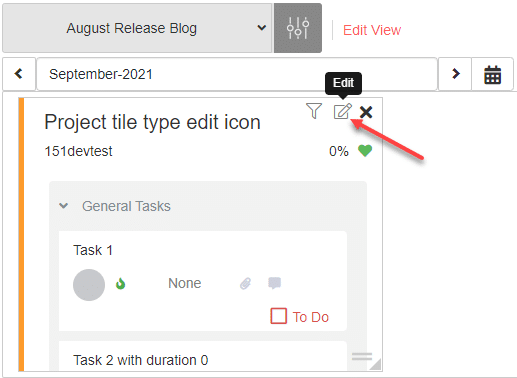The height and width of the screenshot is (378, 517).
Task: Close the project tile with X icon
Action: tap(366, 112)
